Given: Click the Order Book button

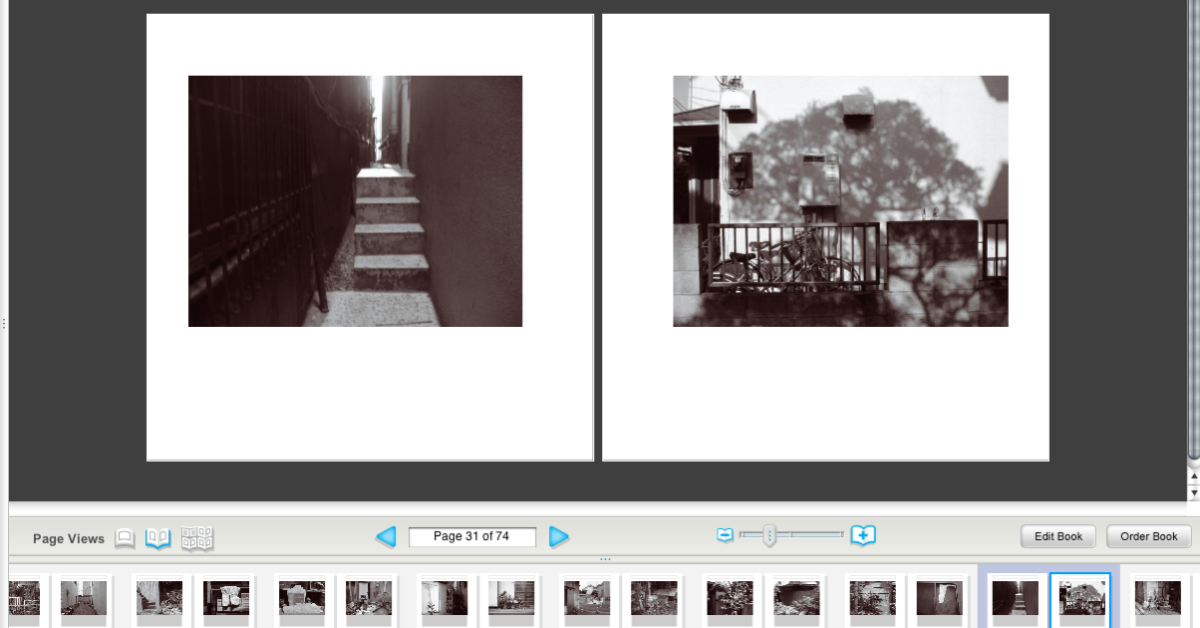Looking at the screenshot, I should point(1148,537).
